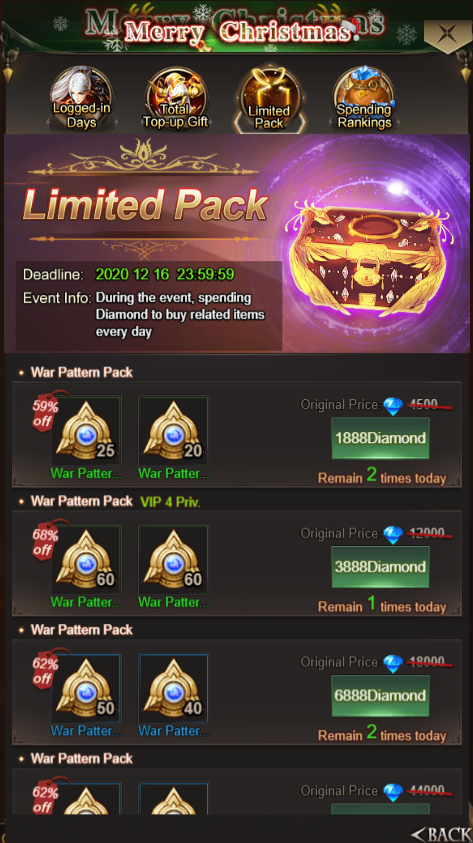The width and height of the screenshot is (473, 843).
Task: Select the Limited Pack tab icon
Action: (x=269, y=99)
